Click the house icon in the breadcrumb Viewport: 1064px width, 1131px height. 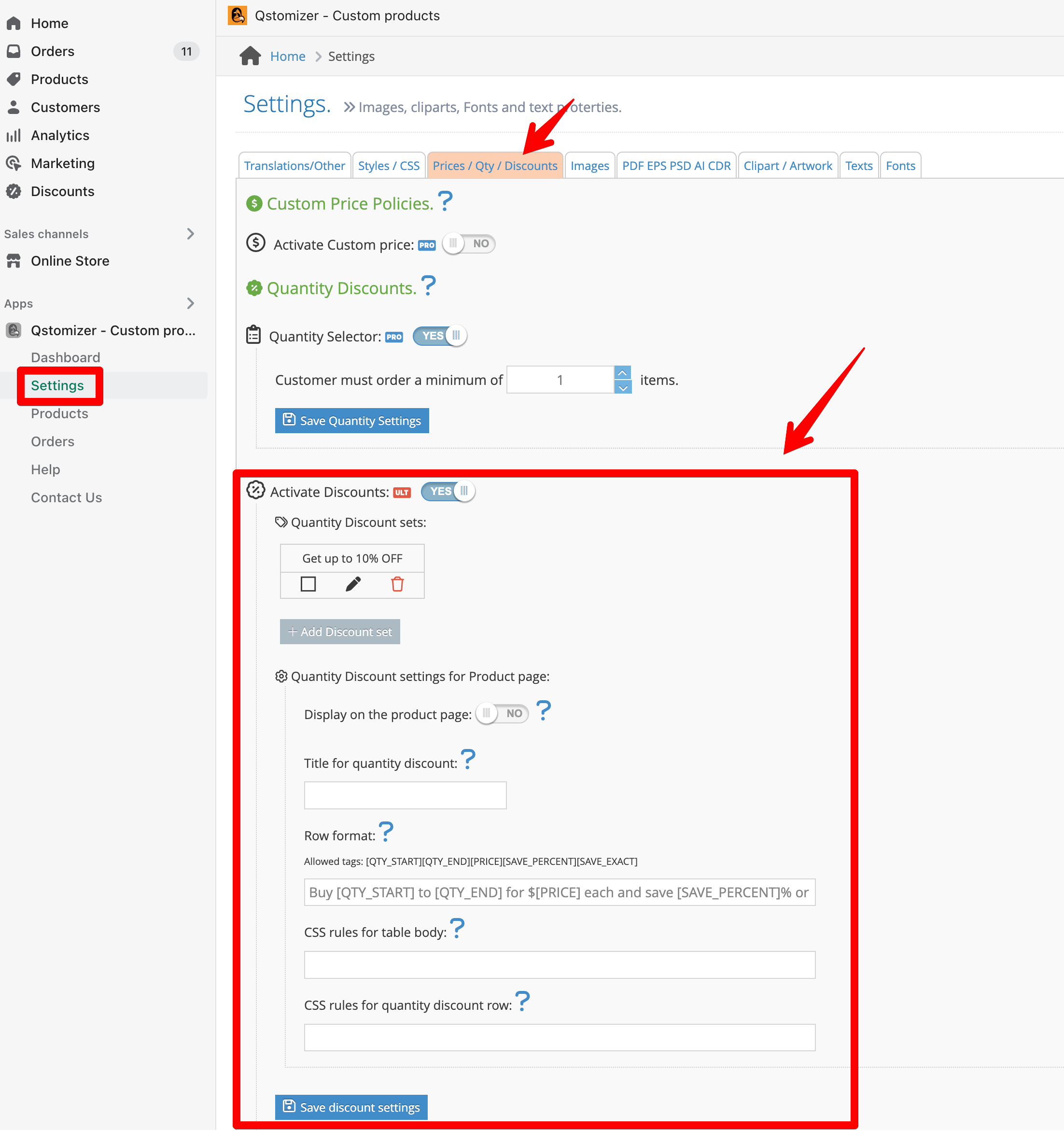[x=250, y=56]
